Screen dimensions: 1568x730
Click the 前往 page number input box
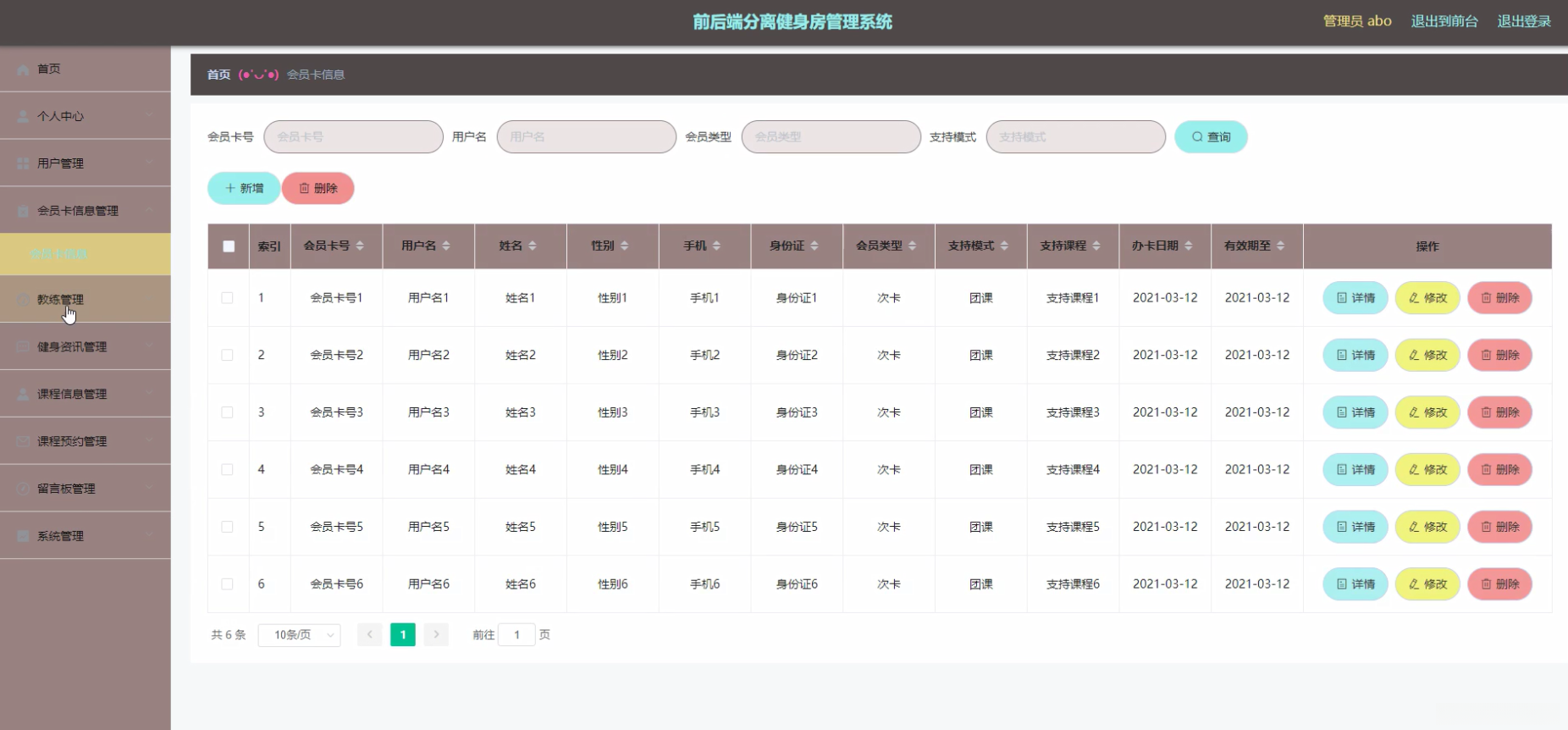(516, 634)
